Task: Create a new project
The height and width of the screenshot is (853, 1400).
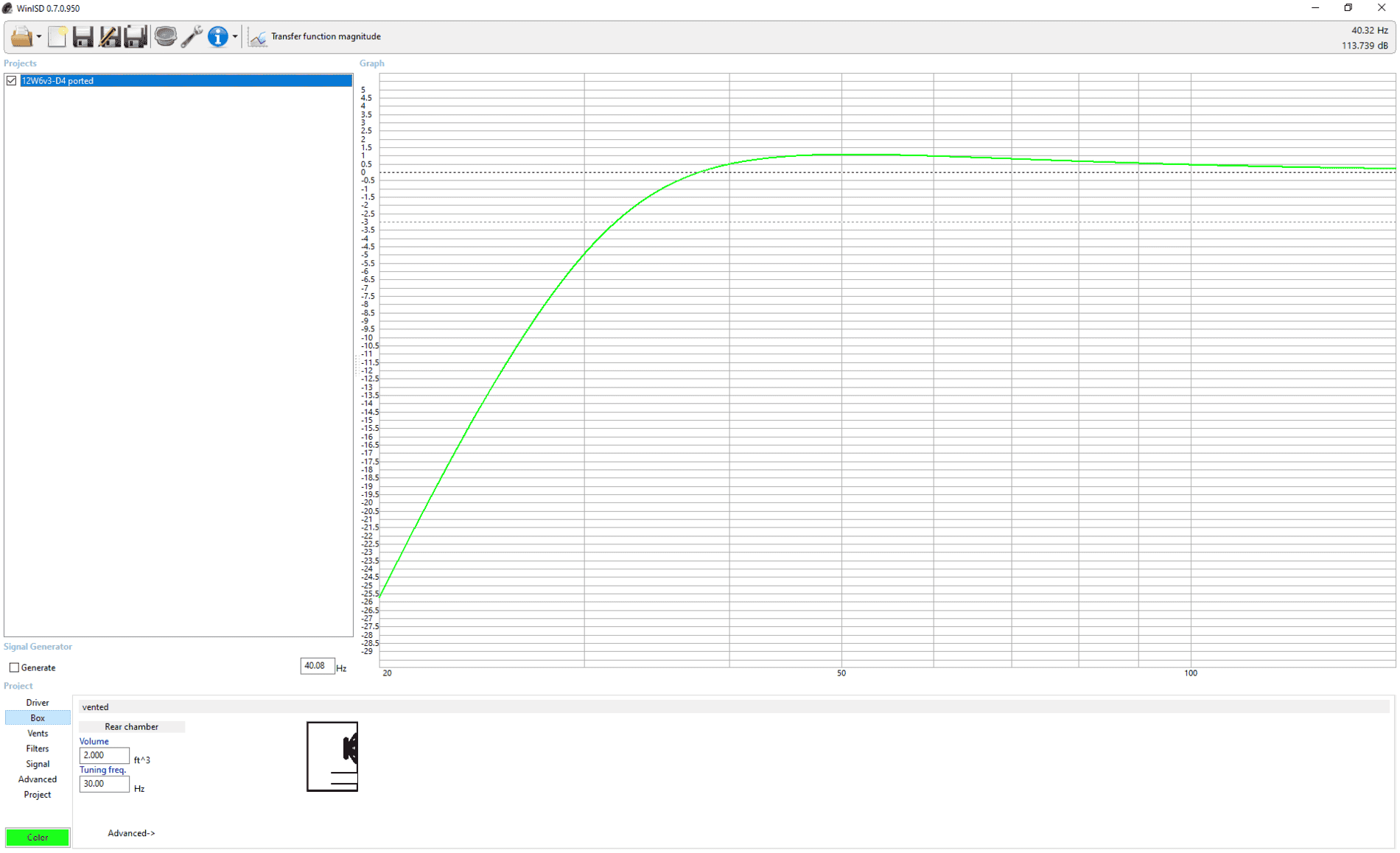Action: (x=57, y=36)
